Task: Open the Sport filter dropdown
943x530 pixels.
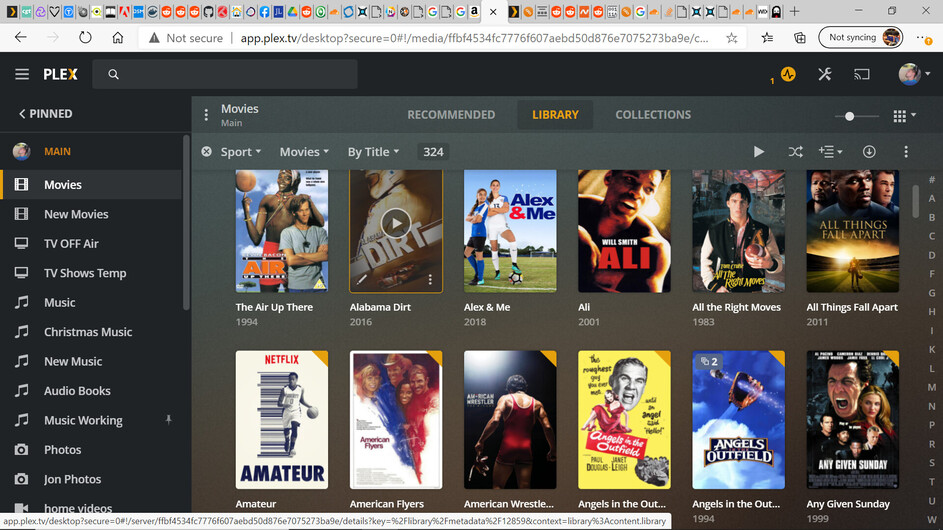Action: (x=241, y=152)
